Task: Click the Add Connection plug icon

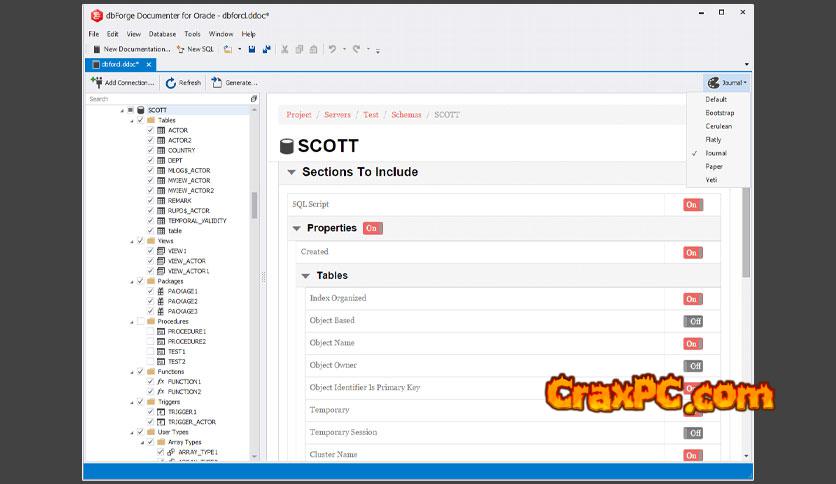Action: tap(97, 83)
